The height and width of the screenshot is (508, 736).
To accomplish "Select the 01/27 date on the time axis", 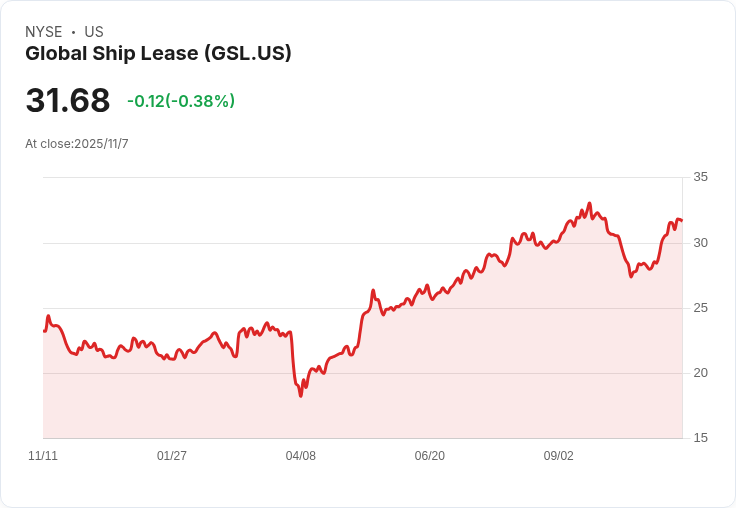I will pos(172,456).
